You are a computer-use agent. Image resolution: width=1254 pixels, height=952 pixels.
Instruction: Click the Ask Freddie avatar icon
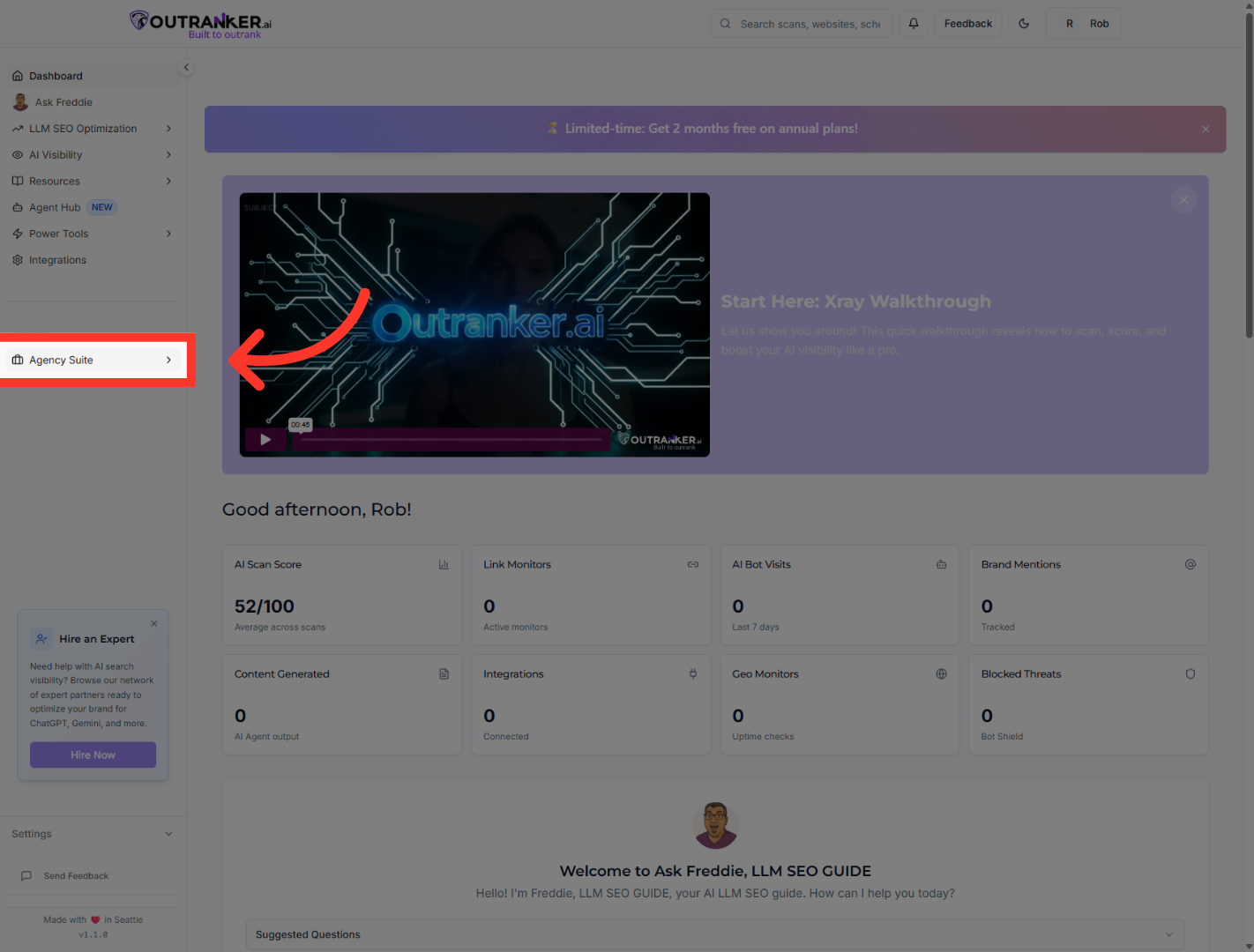pos(20,102)
